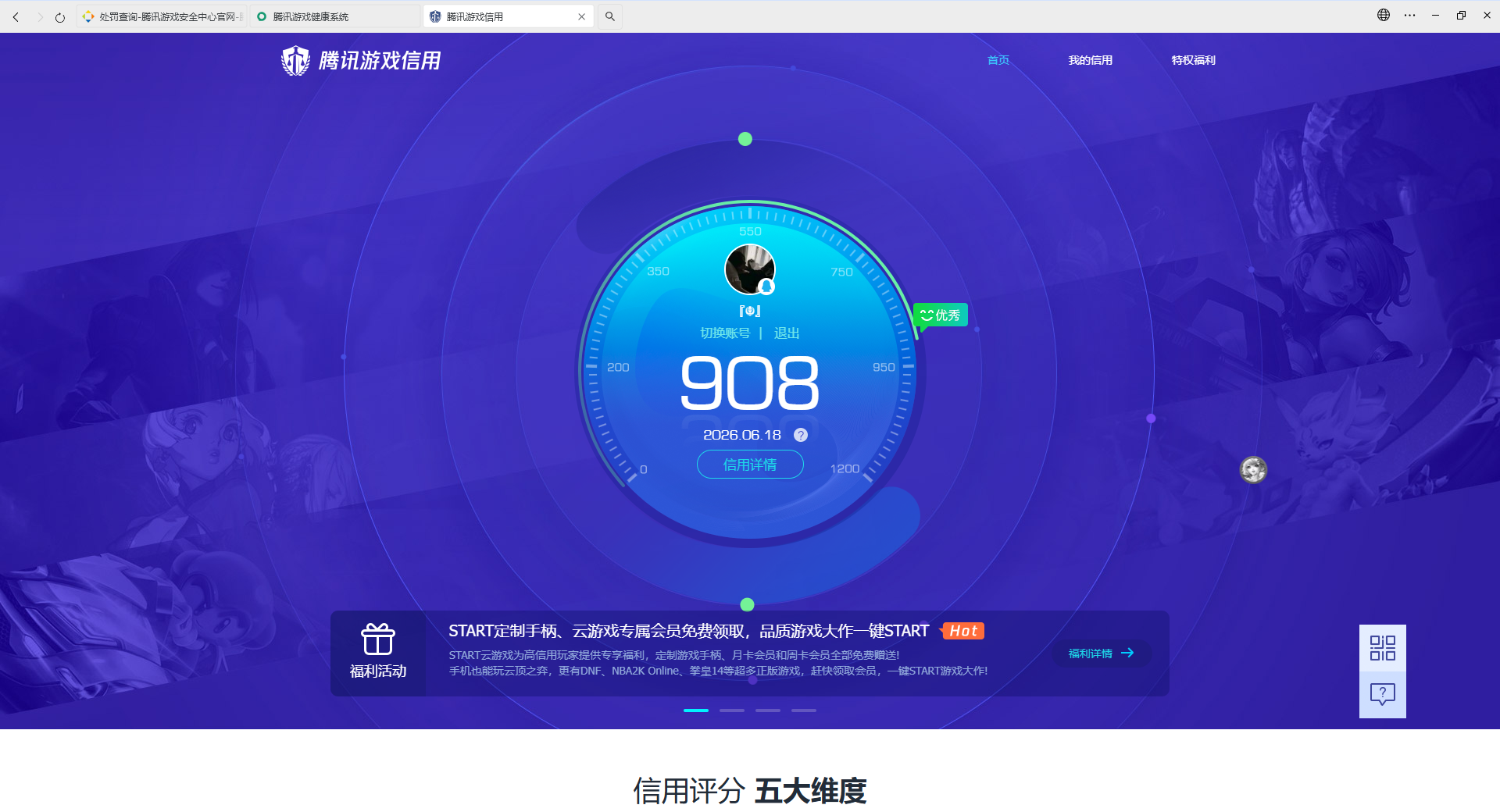Image resolution: width=1500 pixels, height=812 pixels.
Task: Open the browser search magnifier icon
Action: (610, 16)
